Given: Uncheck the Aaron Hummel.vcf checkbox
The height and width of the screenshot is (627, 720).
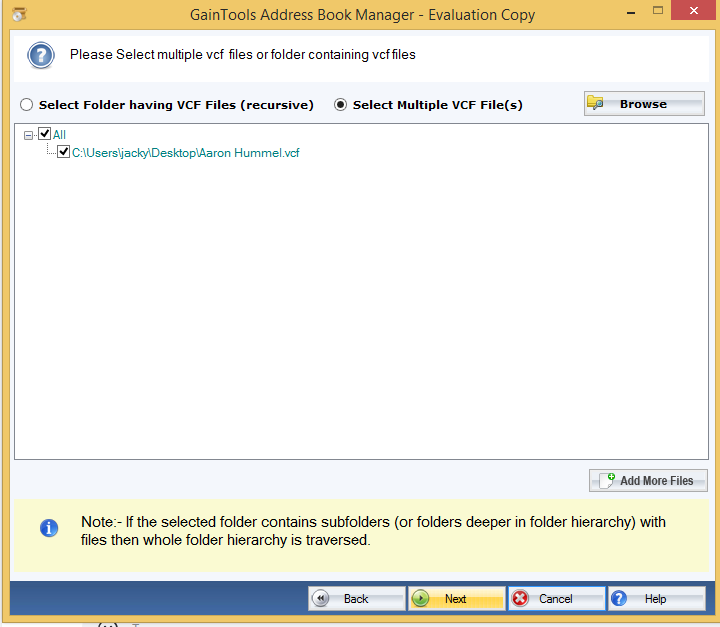Looking at the screenshot, I should 63,152.
